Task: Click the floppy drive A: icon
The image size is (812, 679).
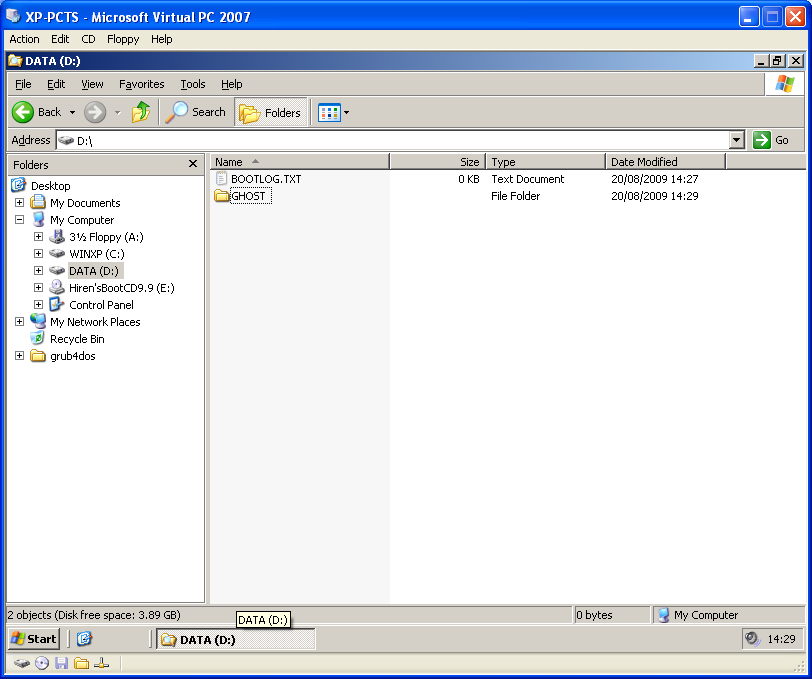Action: 57,237
